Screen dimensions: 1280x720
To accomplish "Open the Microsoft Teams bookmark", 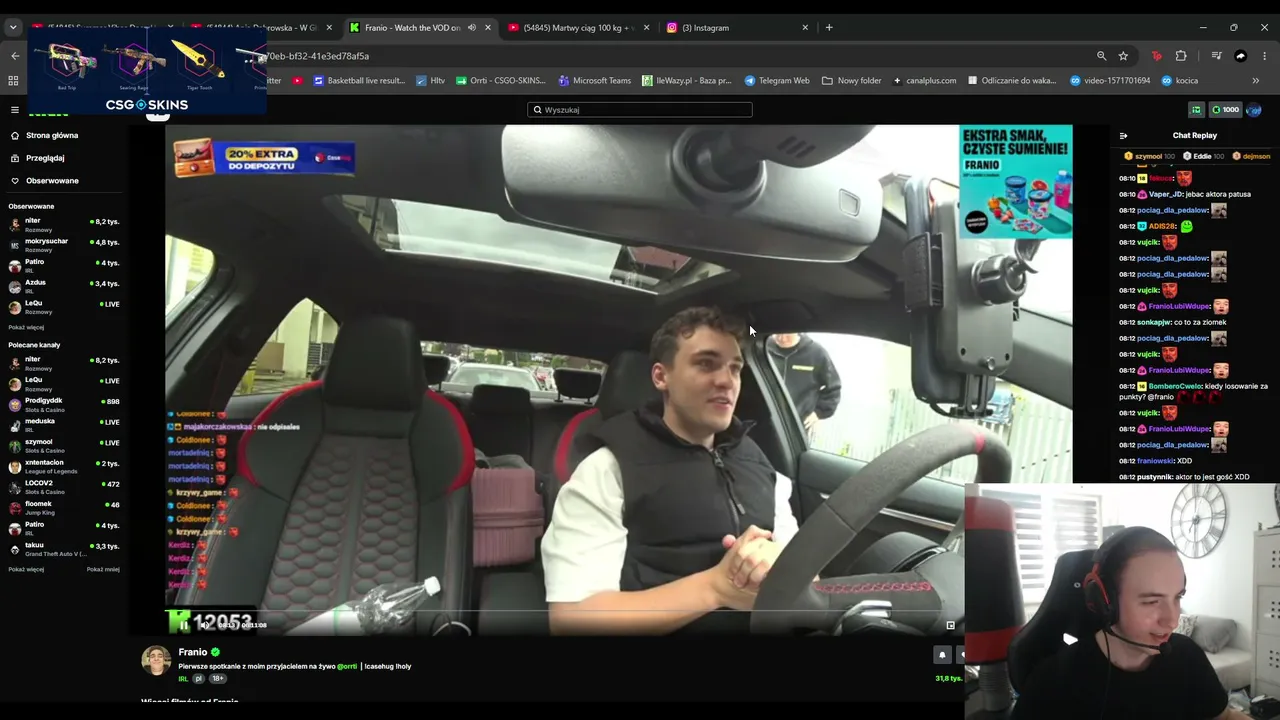I will [594, 80].
